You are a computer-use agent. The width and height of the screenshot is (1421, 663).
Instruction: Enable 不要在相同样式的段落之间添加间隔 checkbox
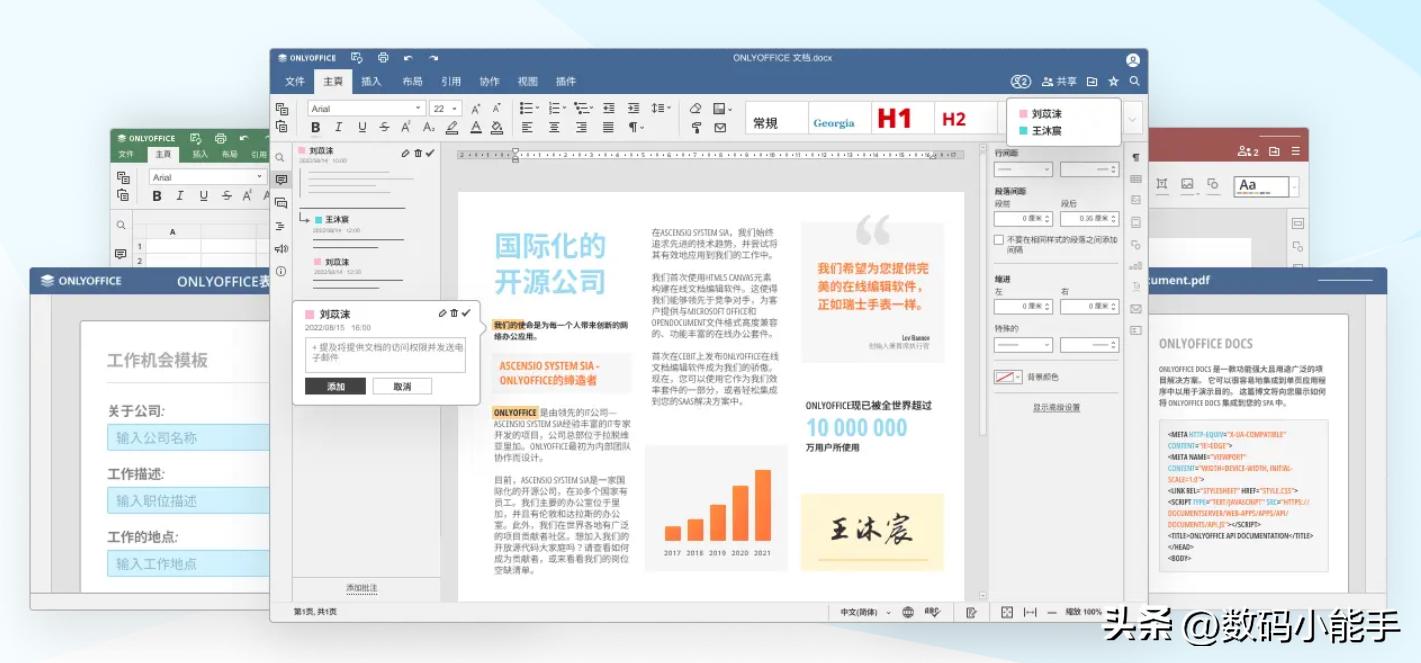click(x=999, y=240)
